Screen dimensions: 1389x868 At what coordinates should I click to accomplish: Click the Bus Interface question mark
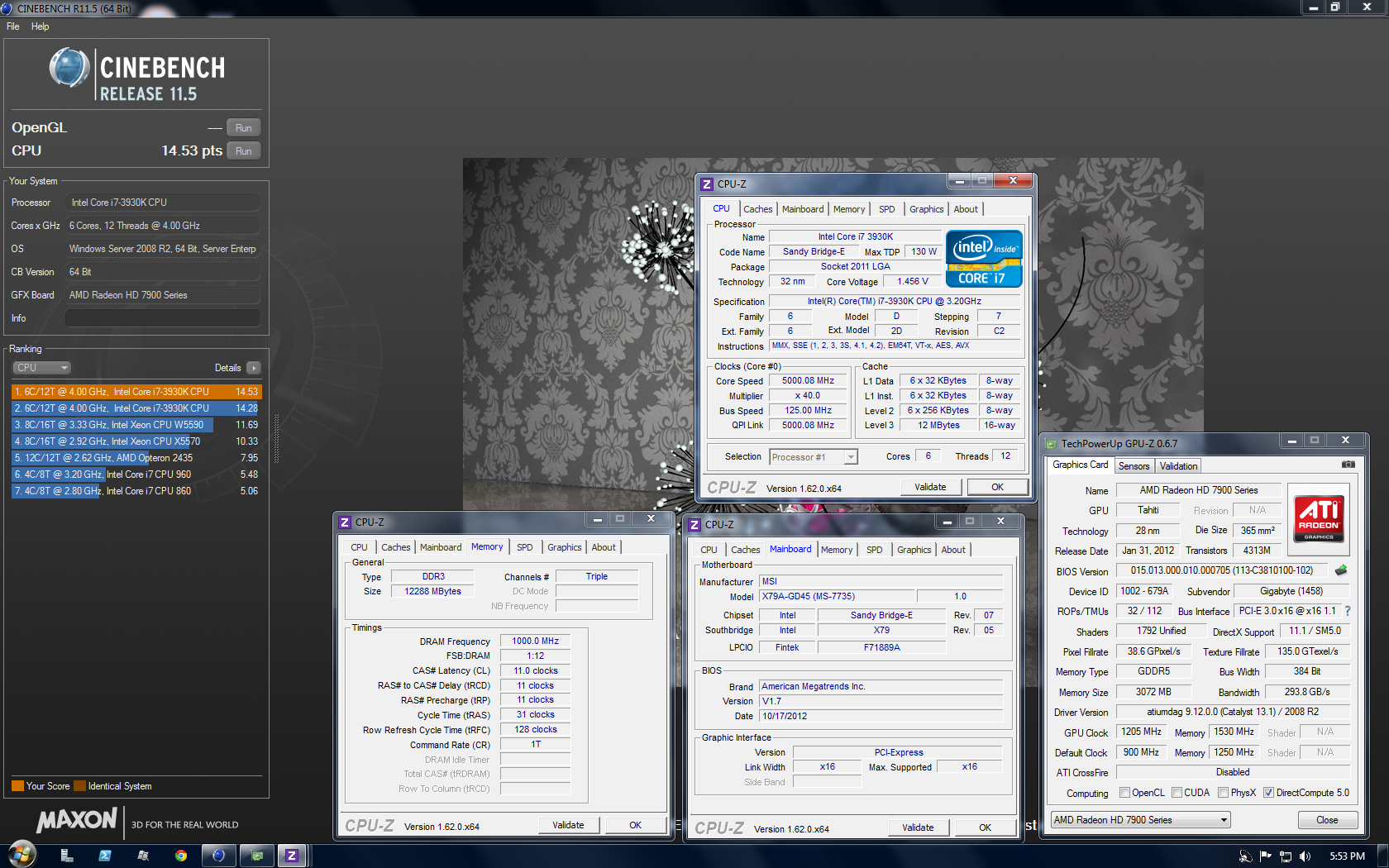pyautogui.click(x=1347, y=611)
